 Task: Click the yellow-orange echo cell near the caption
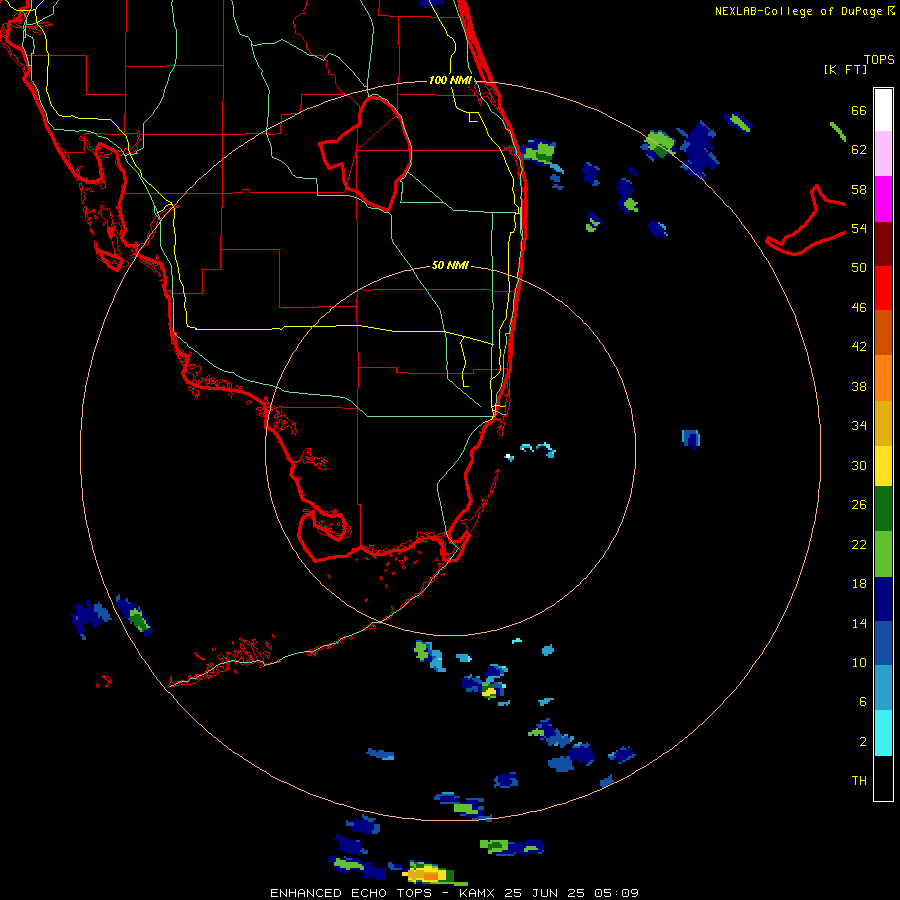[x=428, y=874]
